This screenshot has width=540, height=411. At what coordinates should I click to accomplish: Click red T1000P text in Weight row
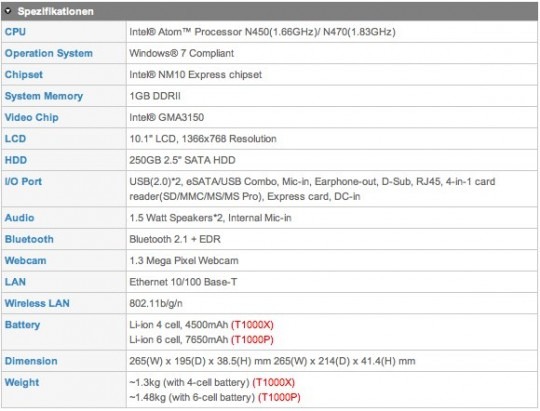[x=279, y=397]
